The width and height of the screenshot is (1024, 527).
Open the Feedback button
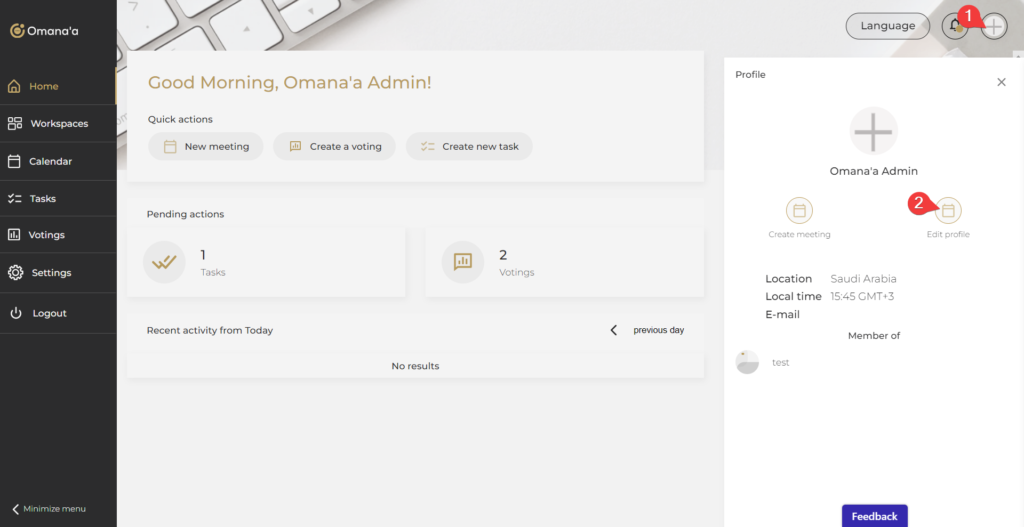click(x=874, y=516)
